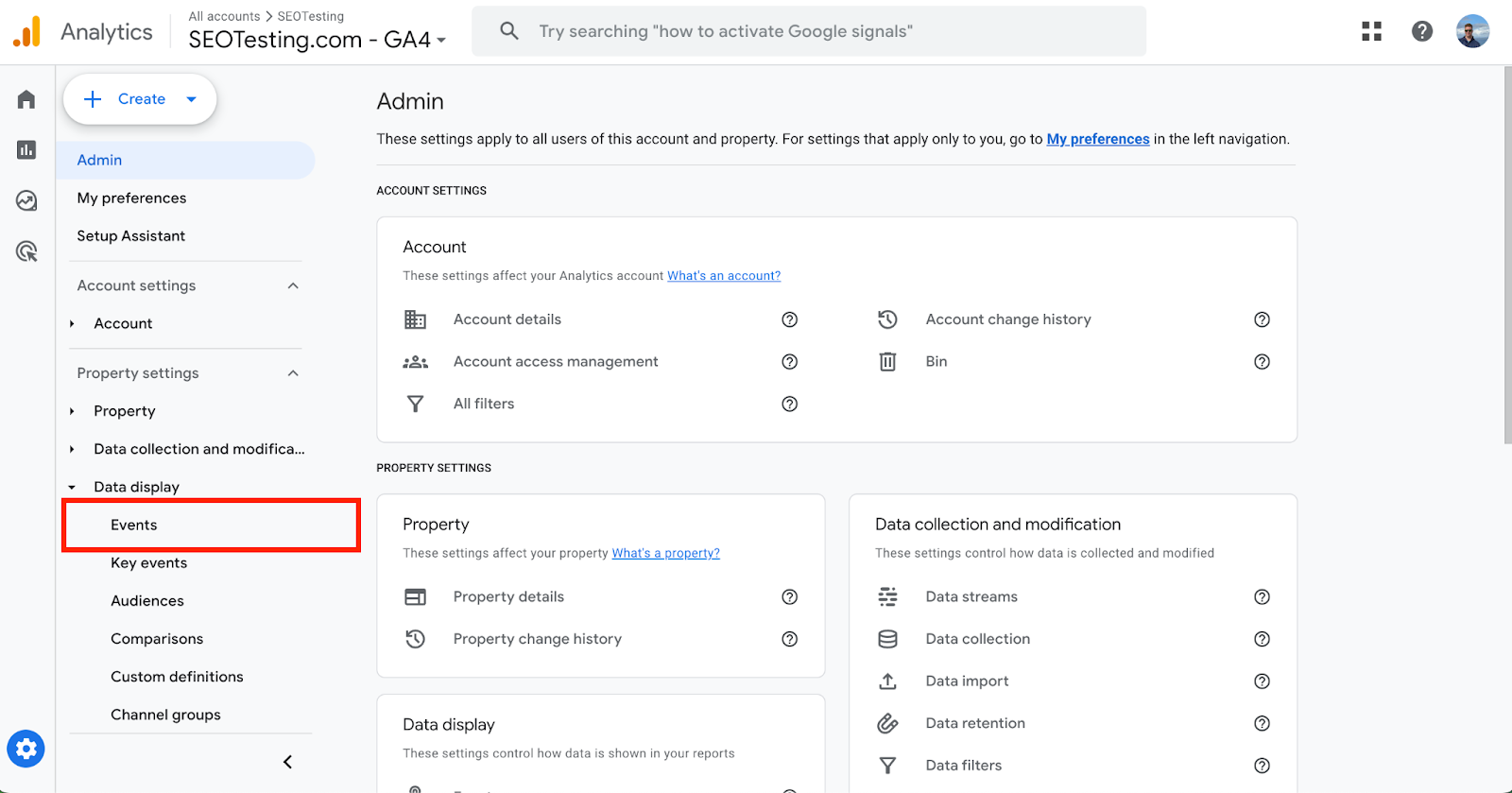Open the Analytics help question-mark icon
The image size is (1512, 793).
[1421, 30]
